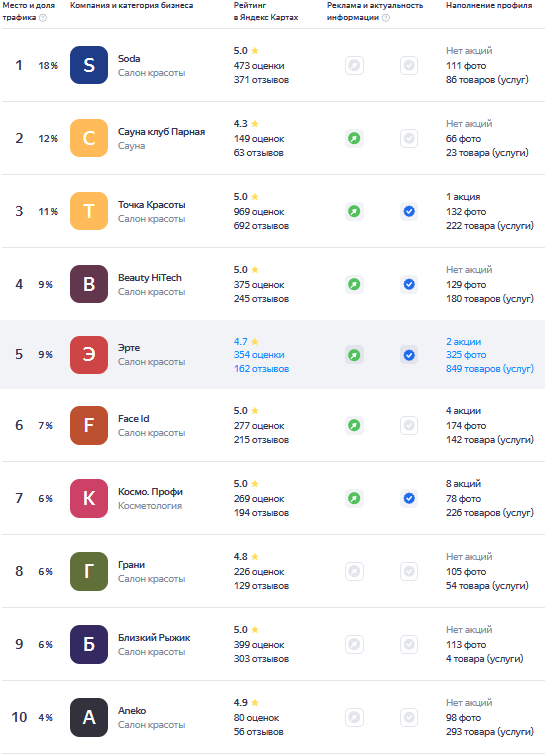The height and width of the screenshot is (755, 545).
Task: Open the orange C logo of Сауна клуб Парная
Action: (89, 138)
